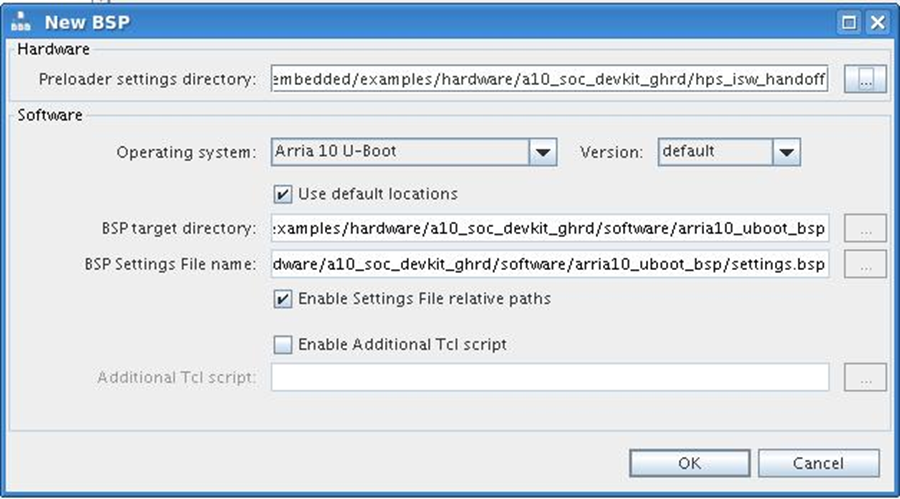
Task: Disable Enable Settings File relative paths
Action: pyautogui.click(x=282, y=298)
